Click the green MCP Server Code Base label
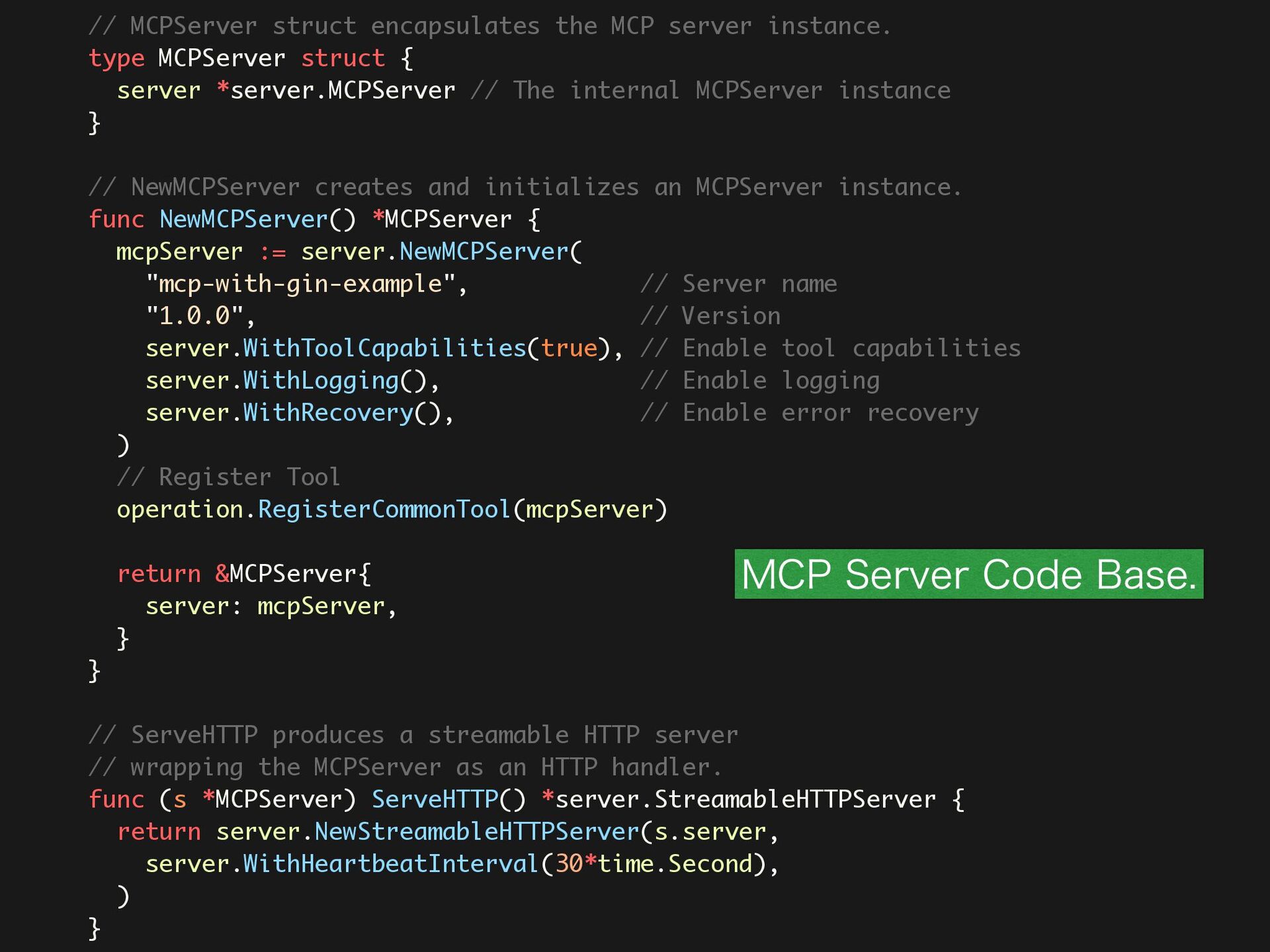The image size is (1270, 952). point(968,574)
